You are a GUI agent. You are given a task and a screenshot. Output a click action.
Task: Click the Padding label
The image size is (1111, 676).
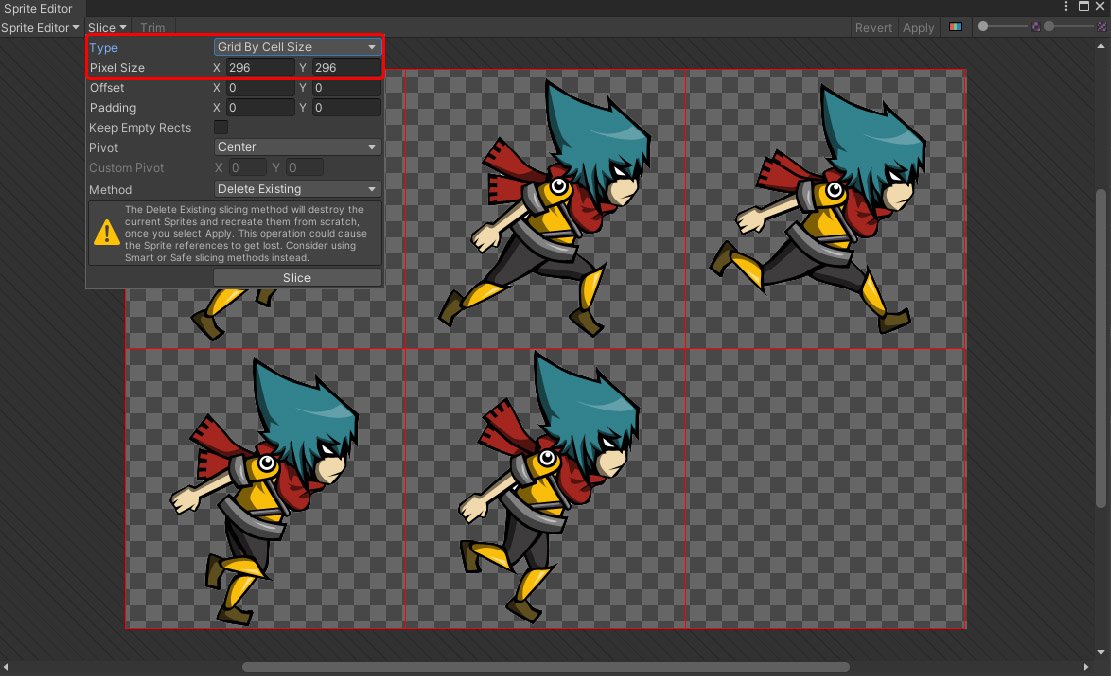pyautogui.click(x=113, y=108)
